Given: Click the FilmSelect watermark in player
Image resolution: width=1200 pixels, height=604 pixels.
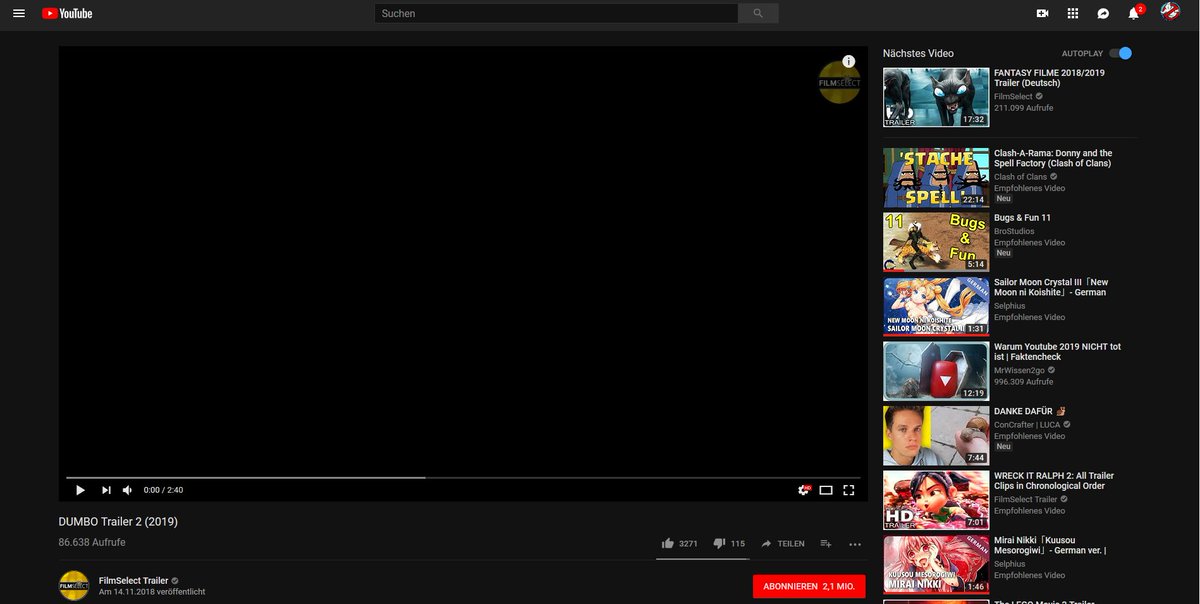Looking at the screenshot, I should tap(839, 83).
